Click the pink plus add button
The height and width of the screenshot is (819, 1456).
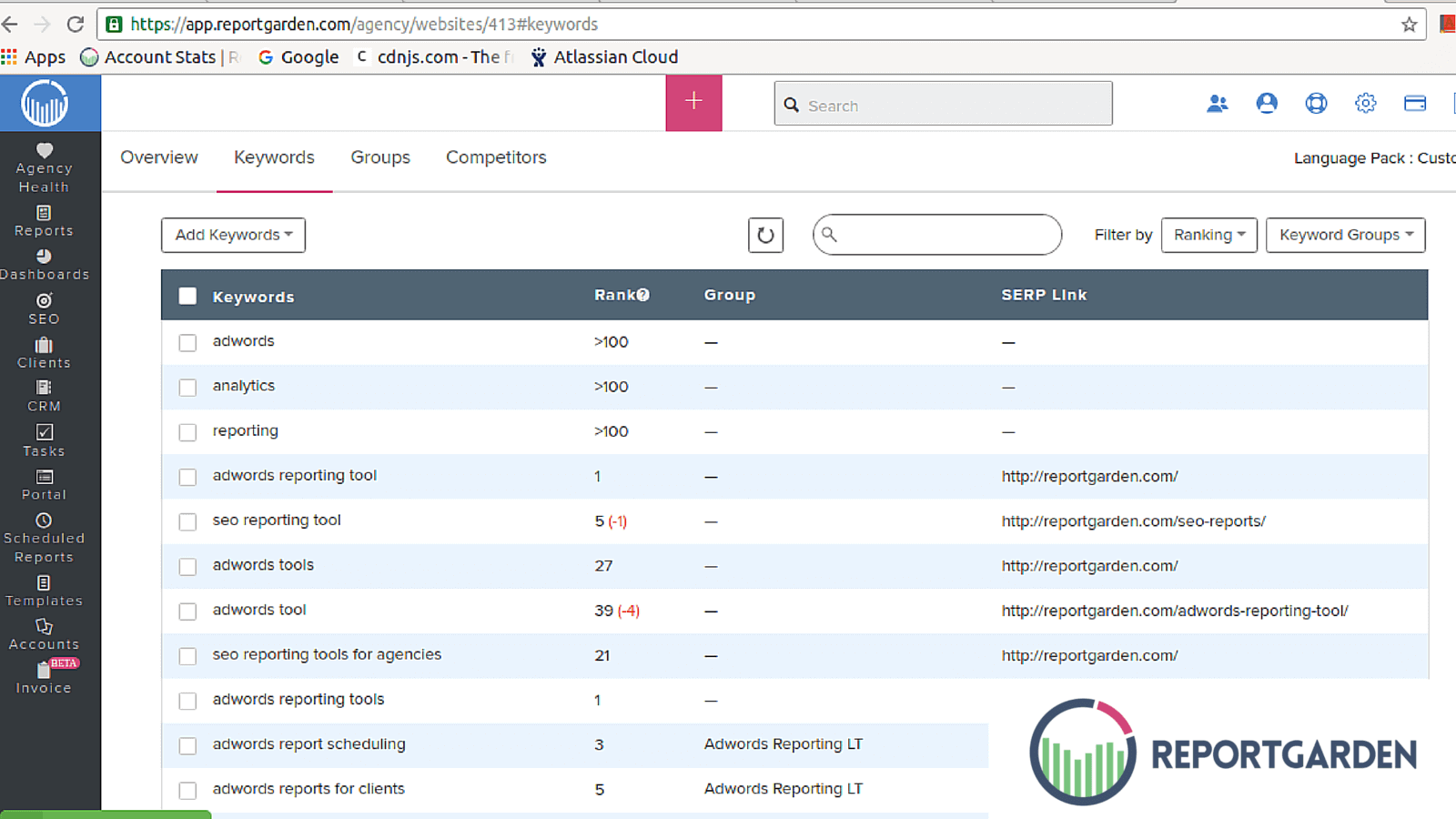pyautogui.click(x=693, y=103)
